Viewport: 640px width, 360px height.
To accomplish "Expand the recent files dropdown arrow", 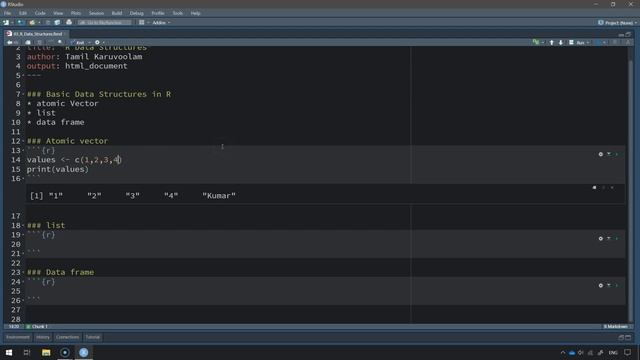I will click(39, 22).
